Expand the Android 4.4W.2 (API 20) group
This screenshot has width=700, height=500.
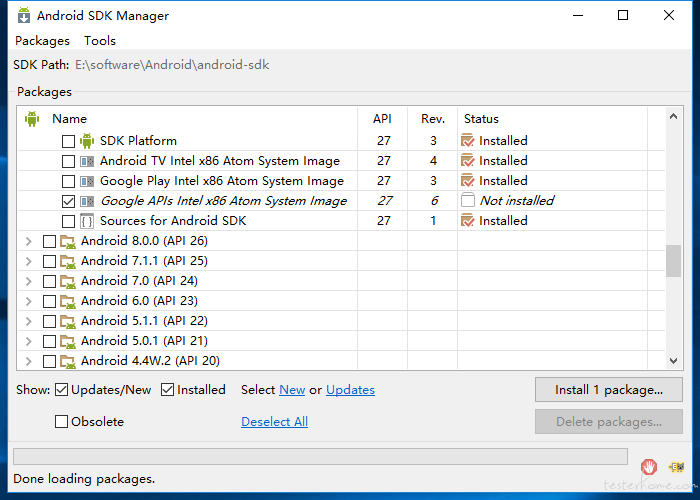(29, 361)
